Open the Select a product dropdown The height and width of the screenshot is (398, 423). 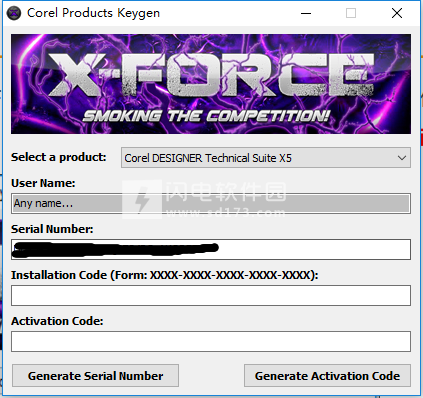click(x=266, y=158)
